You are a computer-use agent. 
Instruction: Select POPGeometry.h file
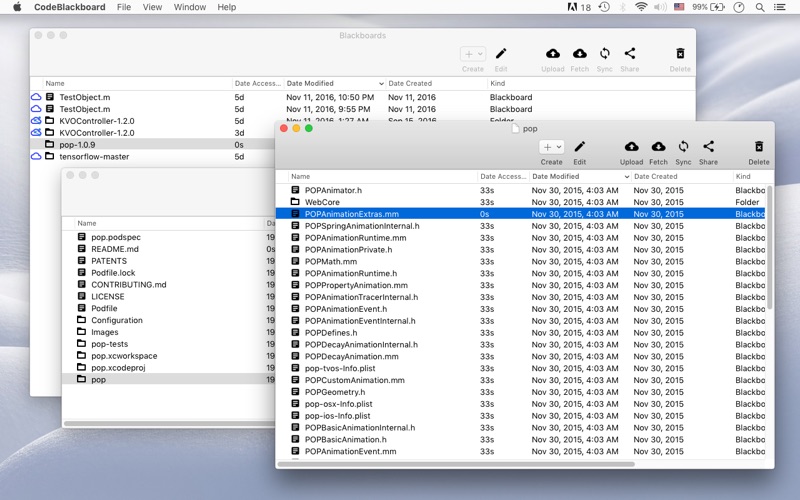click(520, 392)
